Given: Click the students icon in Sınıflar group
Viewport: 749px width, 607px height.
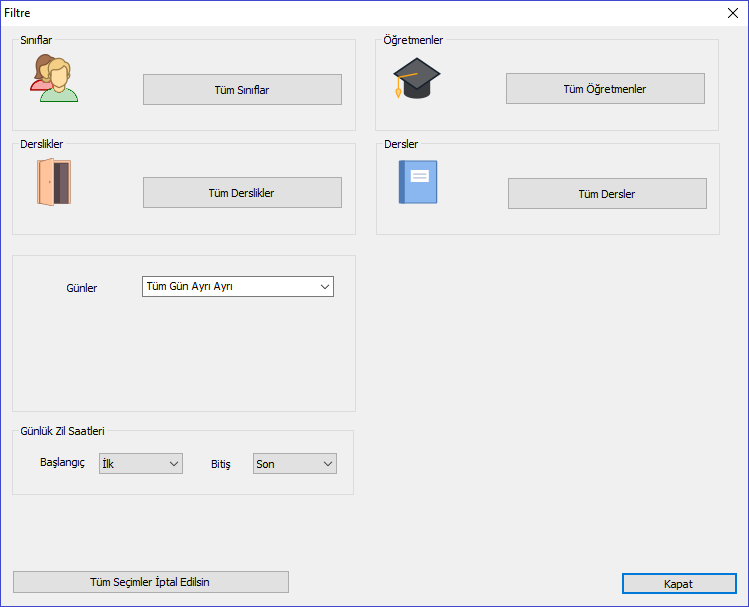Looking at the screenshot, I should (54, 78).
